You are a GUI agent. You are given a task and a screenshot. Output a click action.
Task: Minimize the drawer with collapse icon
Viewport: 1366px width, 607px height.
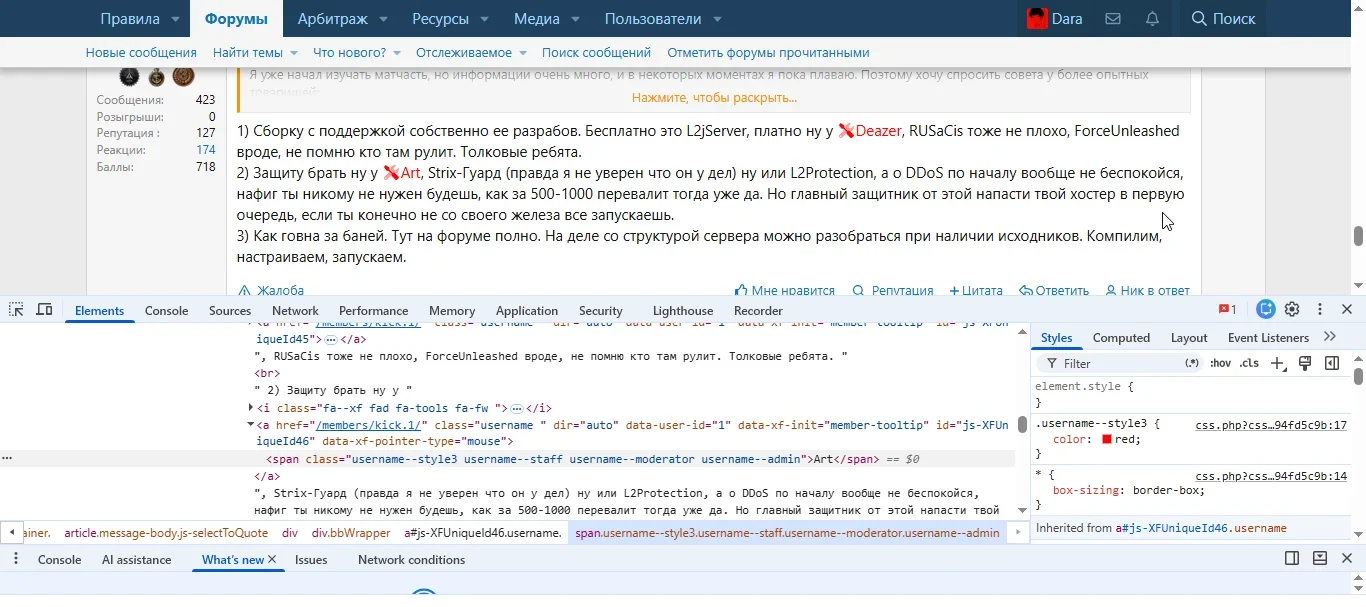click(x=1320, y=559)
